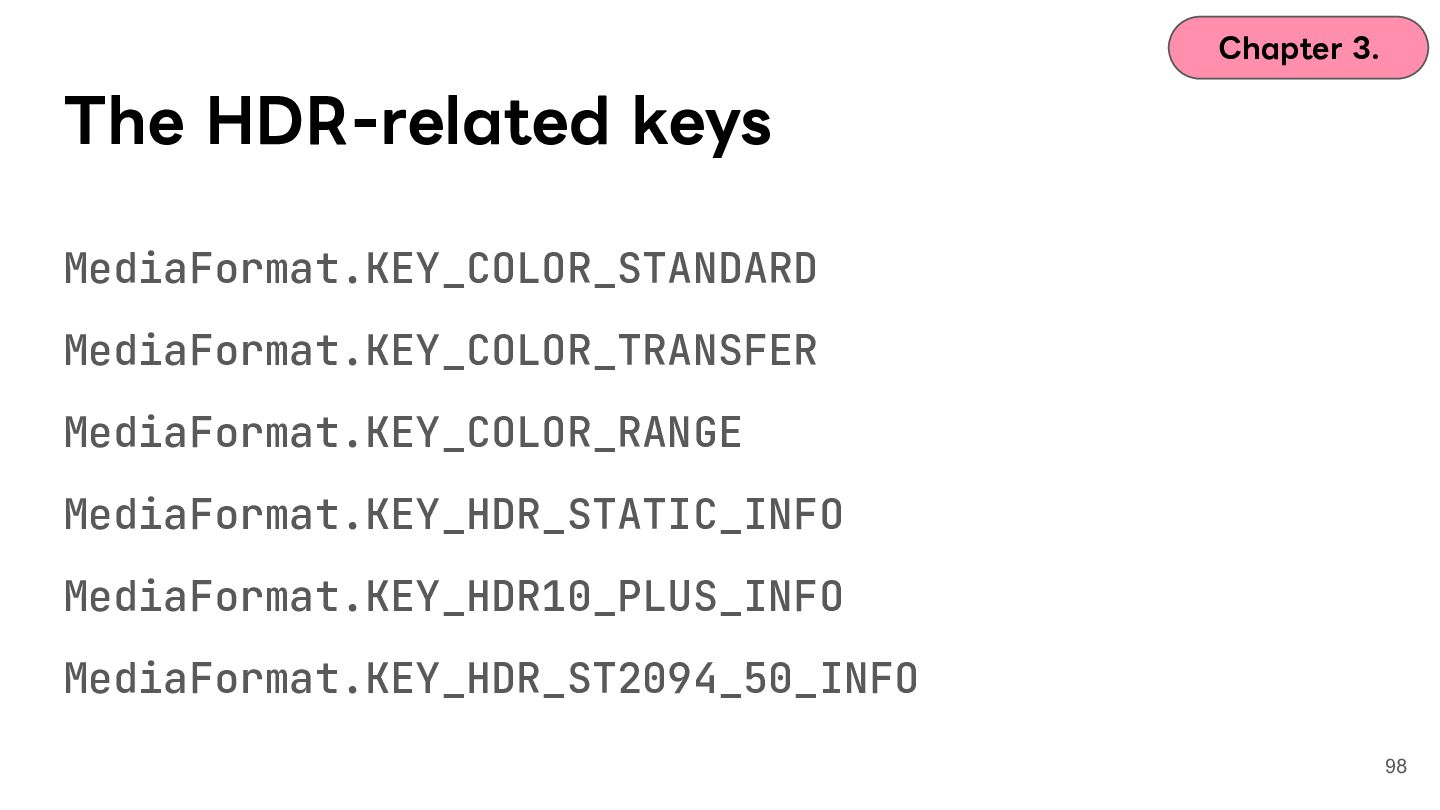This screenshot has height=810, width=1440.
Task: Click the MediaFormat.KEY_HDR10_PLUS_INFO line
Action: pos(454,598)
